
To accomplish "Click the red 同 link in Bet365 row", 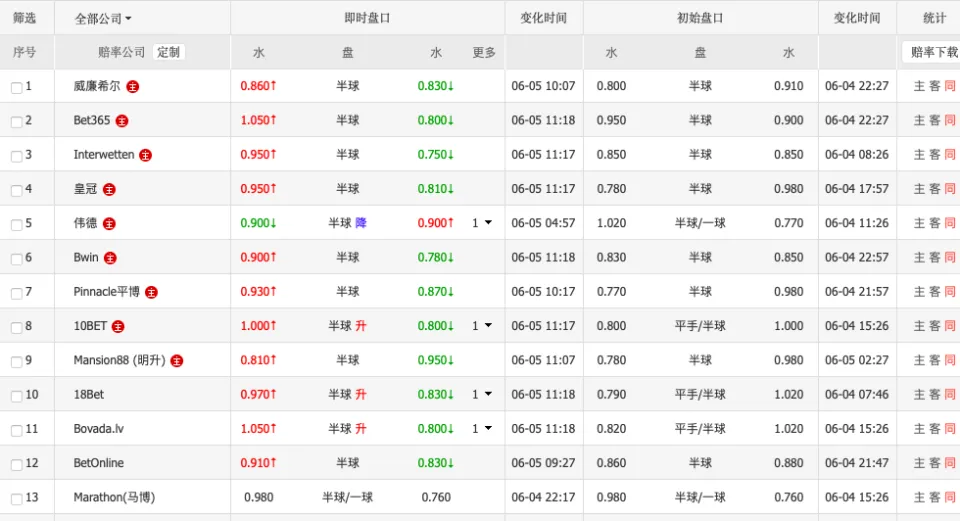I will [x=950, y=121].
